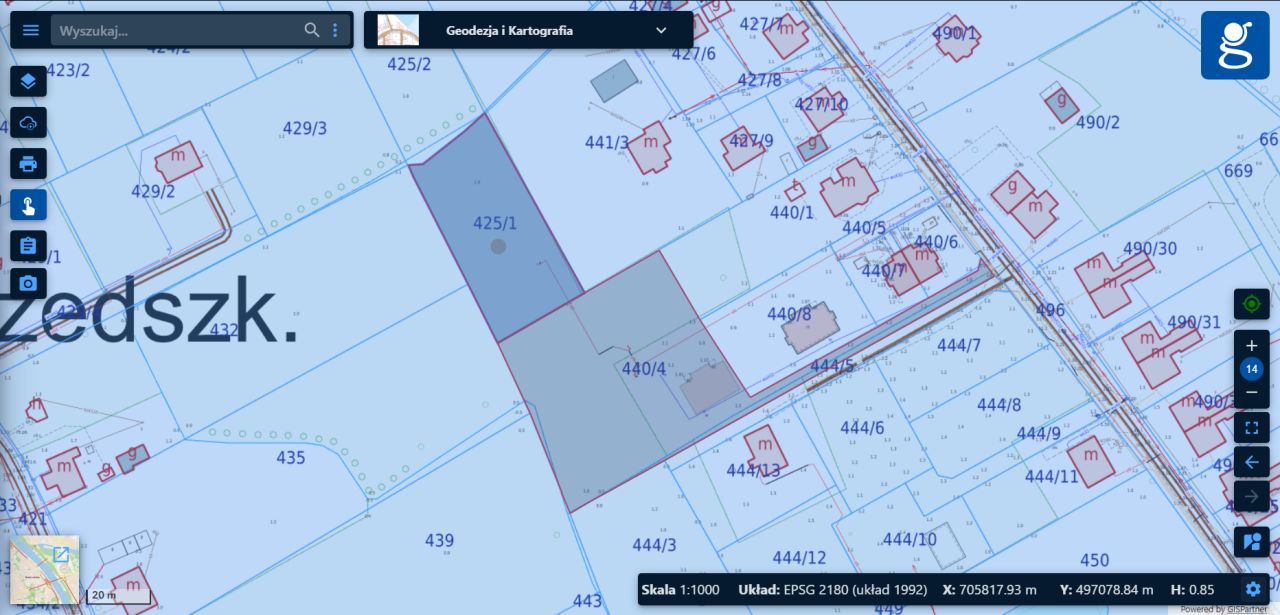
Task: Click the H: 0.85 height value
Action: 1191,590
